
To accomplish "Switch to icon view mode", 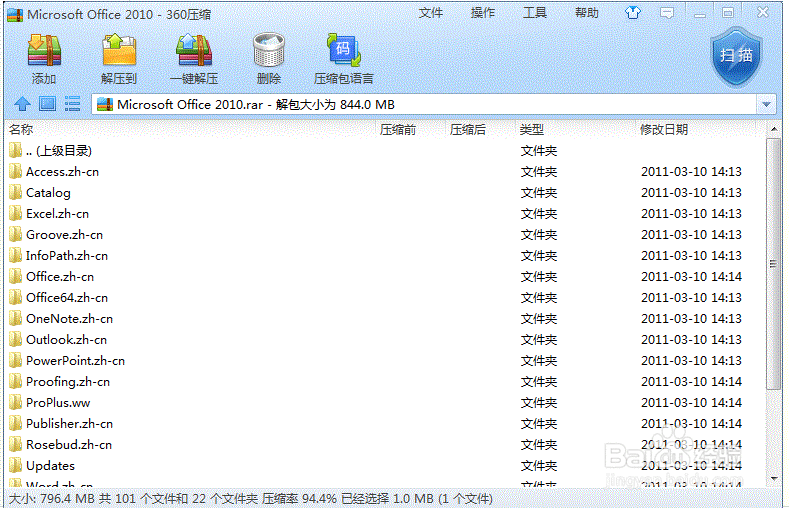I will tap(48, 104).
